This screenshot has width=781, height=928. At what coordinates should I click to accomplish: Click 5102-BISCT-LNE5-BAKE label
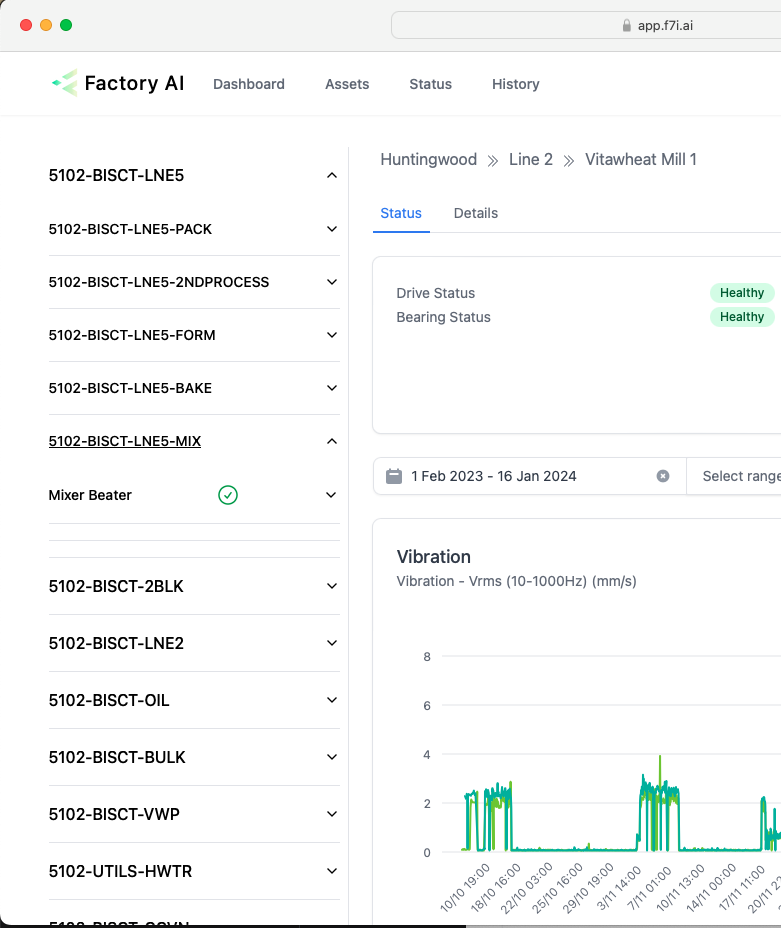(130, 388)
